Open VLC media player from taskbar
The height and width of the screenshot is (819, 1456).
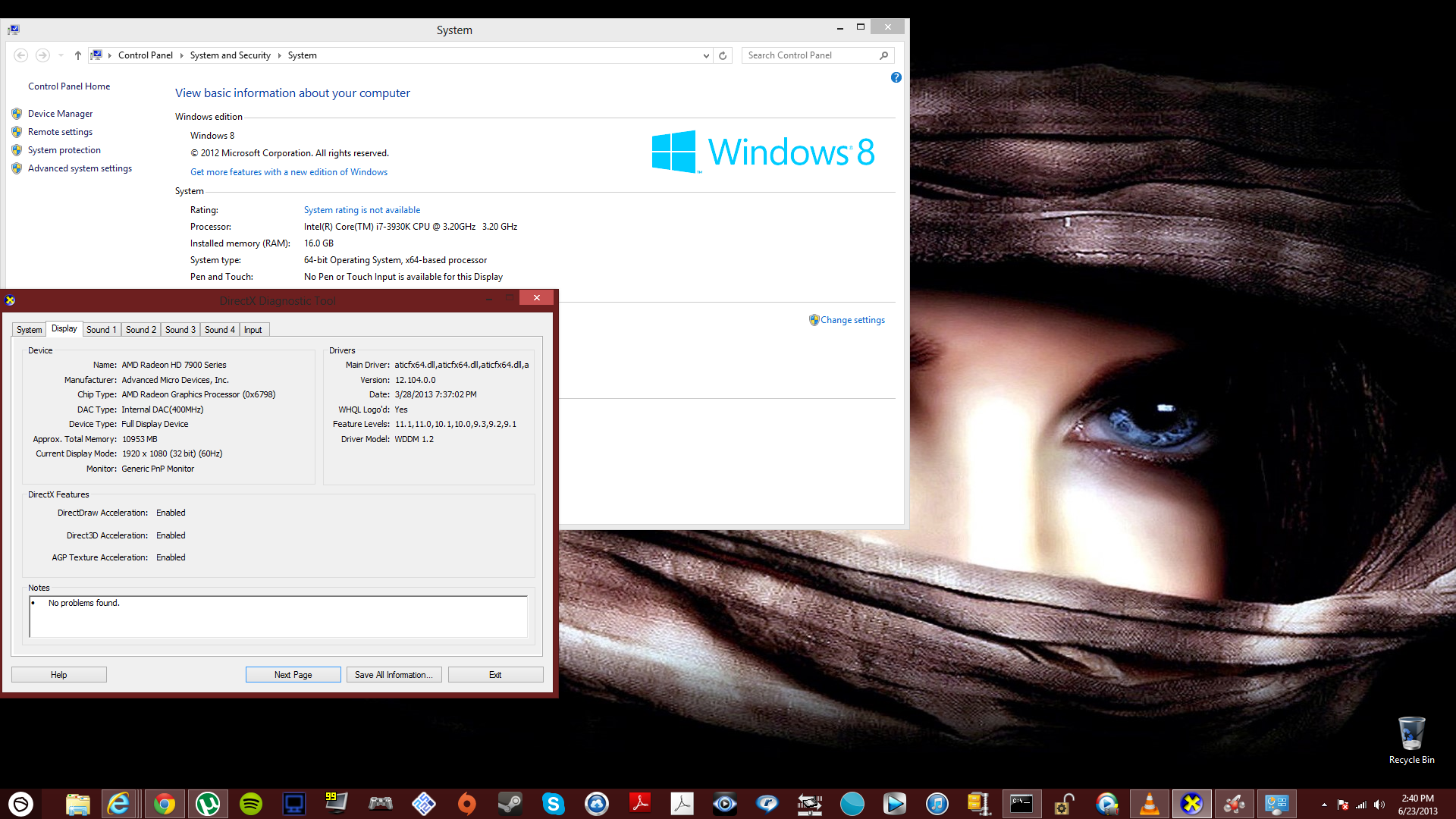click(1150, 804)
